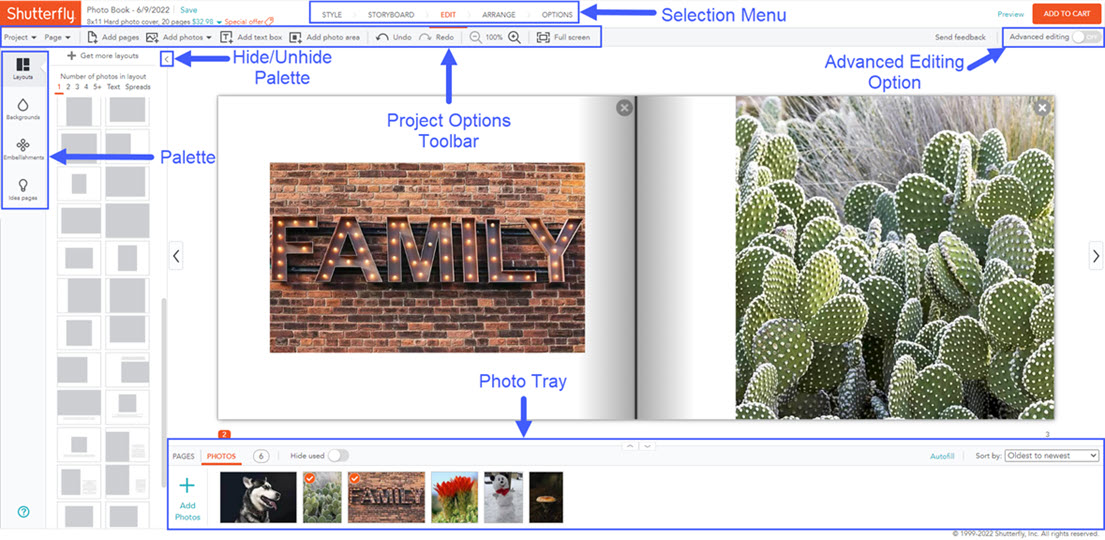This screenshot has height=540, width=1105.
Task: Remove the cactus photo from right page
Action: [1042, 108]
